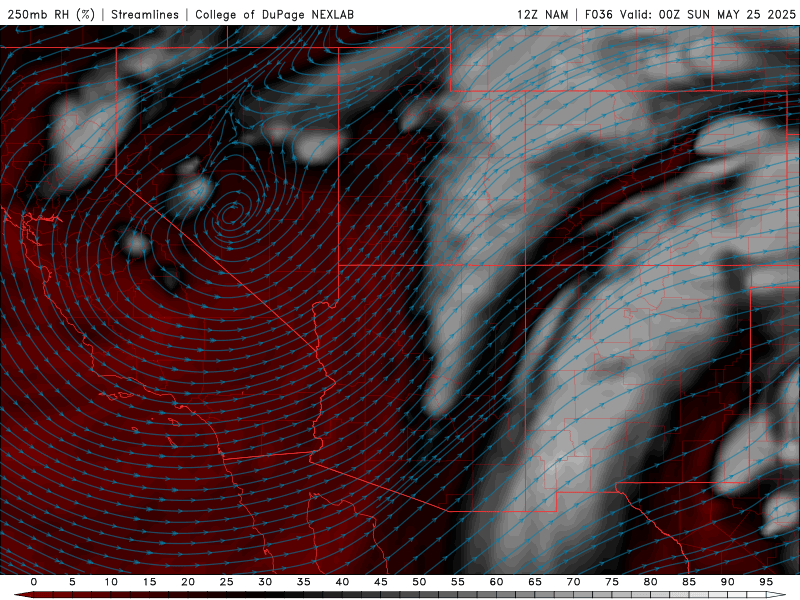Click the colorbar label "55"
Image resolution: width=800 pixels, height=600 pixels.
coord(458,582)
